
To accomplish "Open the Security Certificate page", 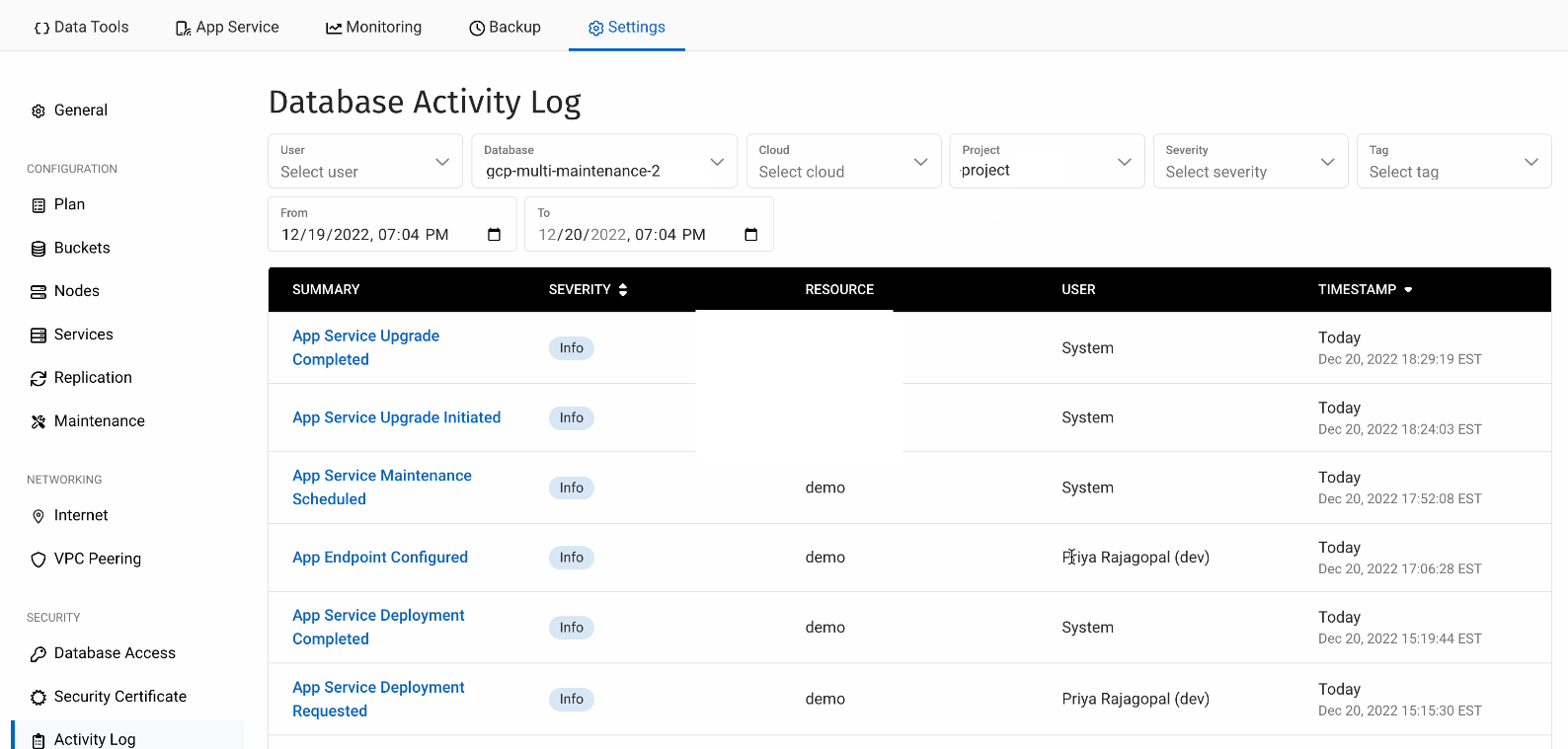I will point(120,697).
